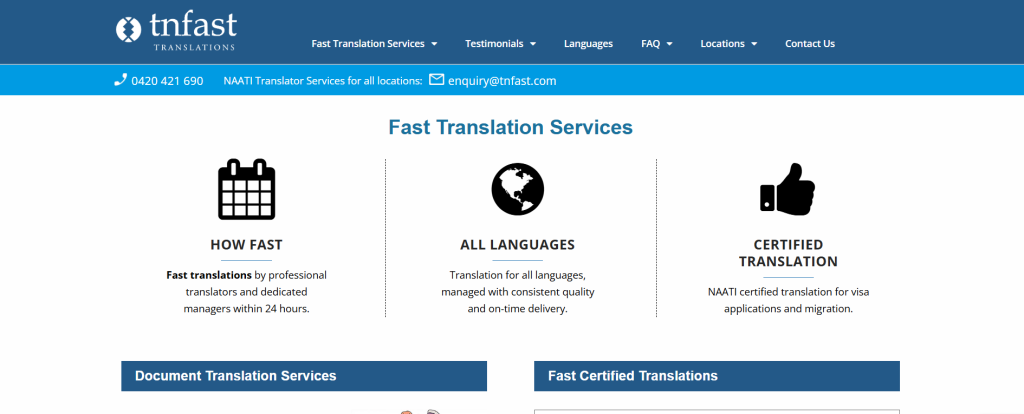Open the Fast Certified Translations section header
1024x414 pixels.
click(x=633, y=376)
